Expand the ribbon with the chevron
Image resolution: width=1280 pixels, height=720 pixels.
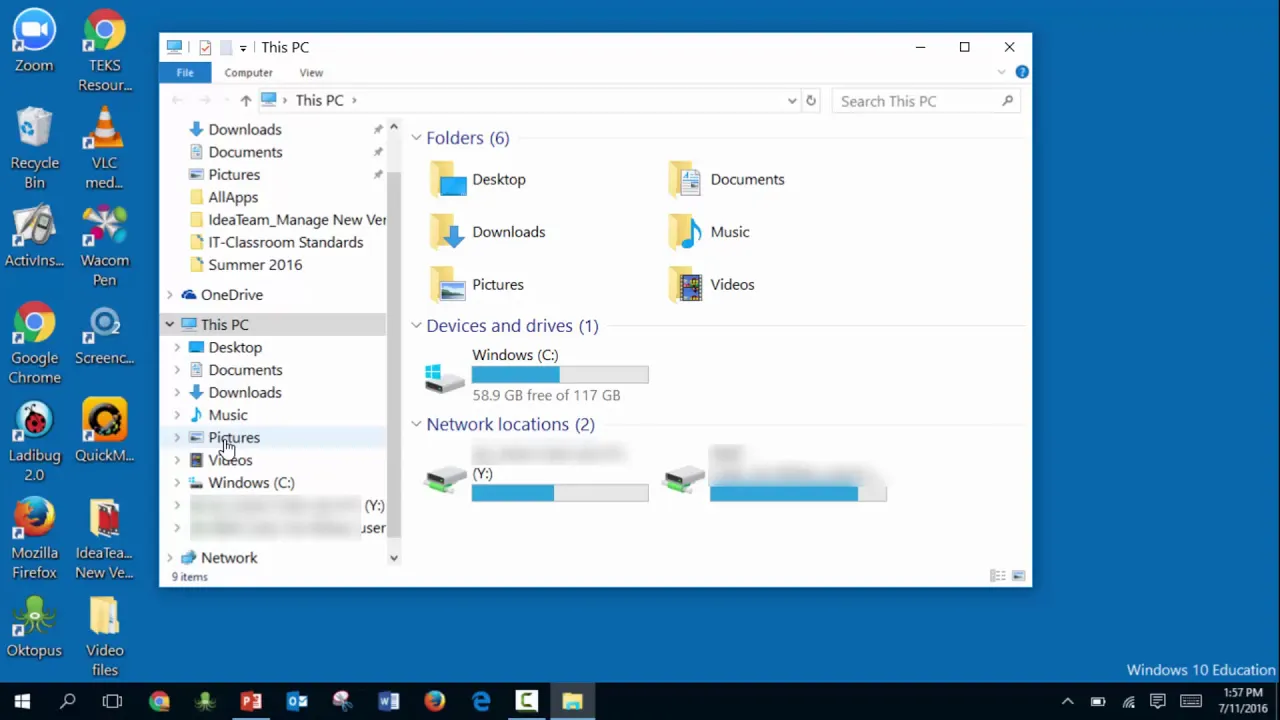click(x=1001, y=72)
